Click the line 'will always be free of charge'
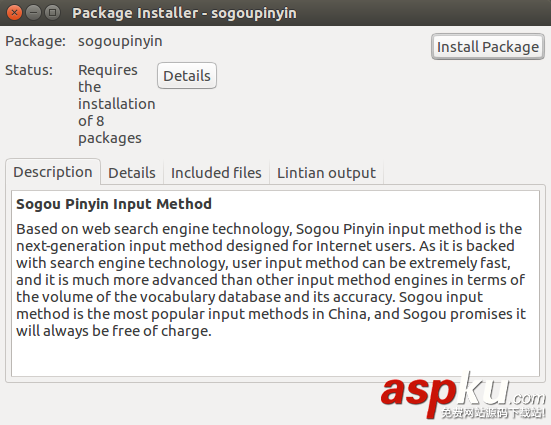Viewport: 551px width, 425px height. coord(114,331)
